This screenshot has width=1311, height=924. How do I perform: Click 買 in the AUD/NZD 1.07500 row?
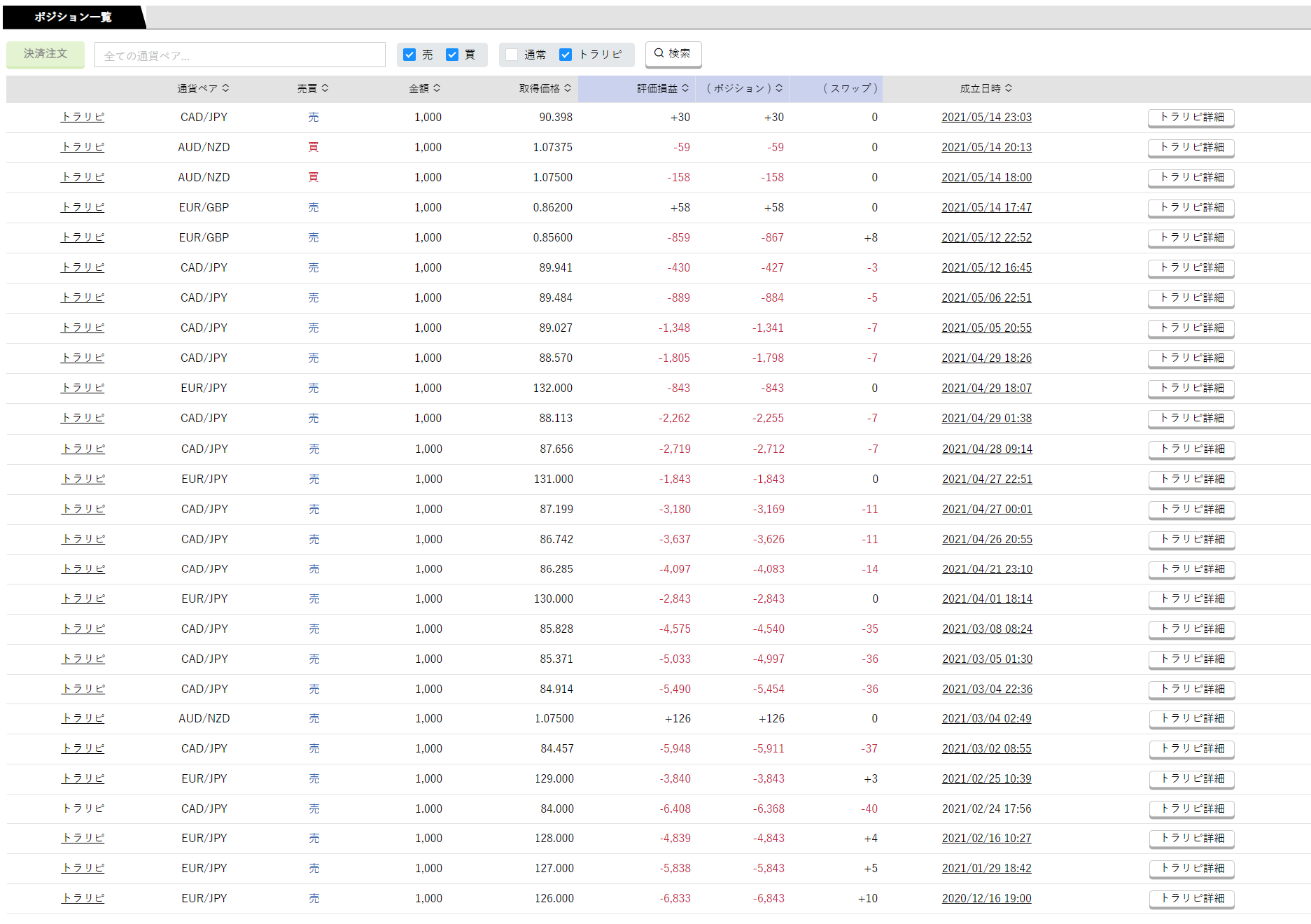313,178
